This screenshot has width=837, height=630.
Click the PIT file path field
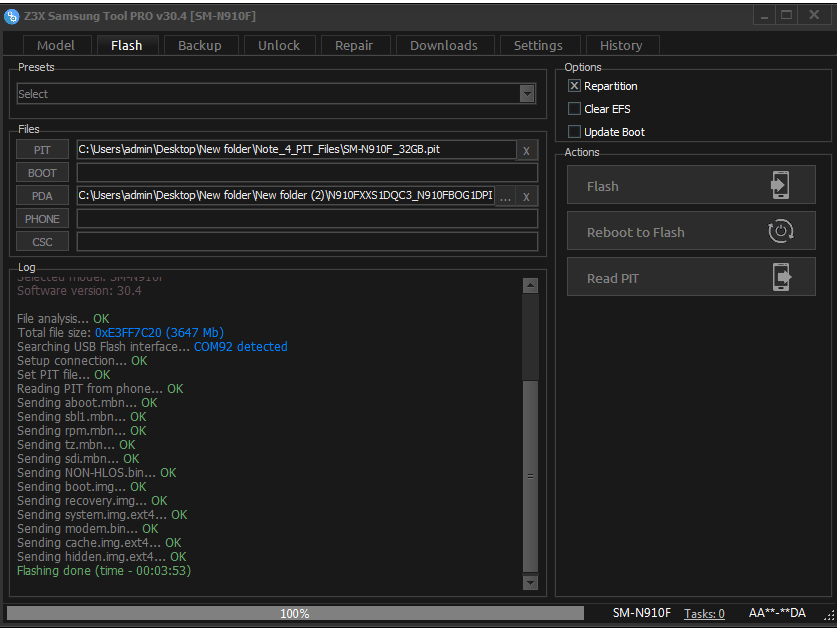[x=296, y=149]
